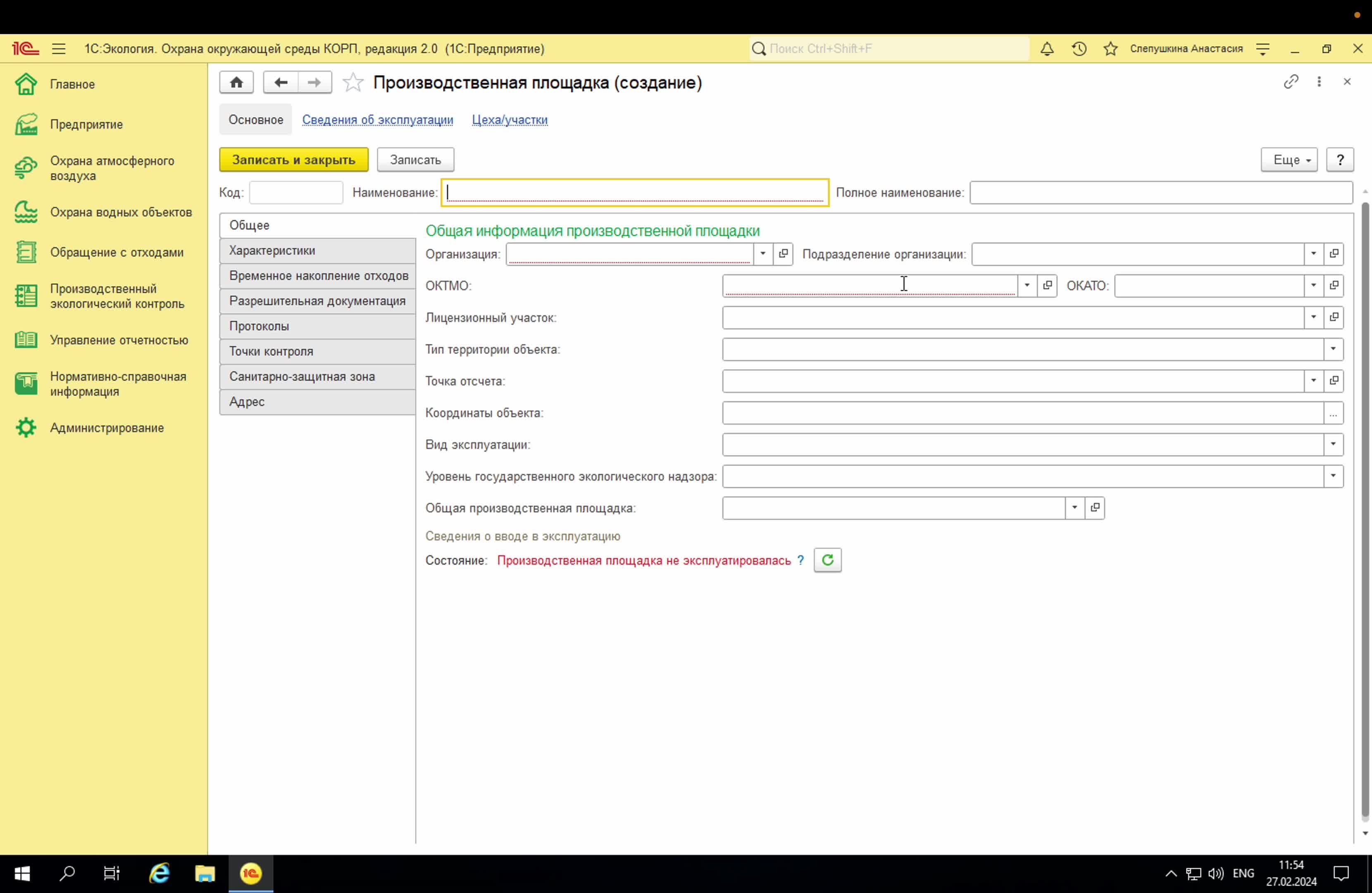
Task: Open the form's three-dot options menu
Action: (x=1319, y=82)
